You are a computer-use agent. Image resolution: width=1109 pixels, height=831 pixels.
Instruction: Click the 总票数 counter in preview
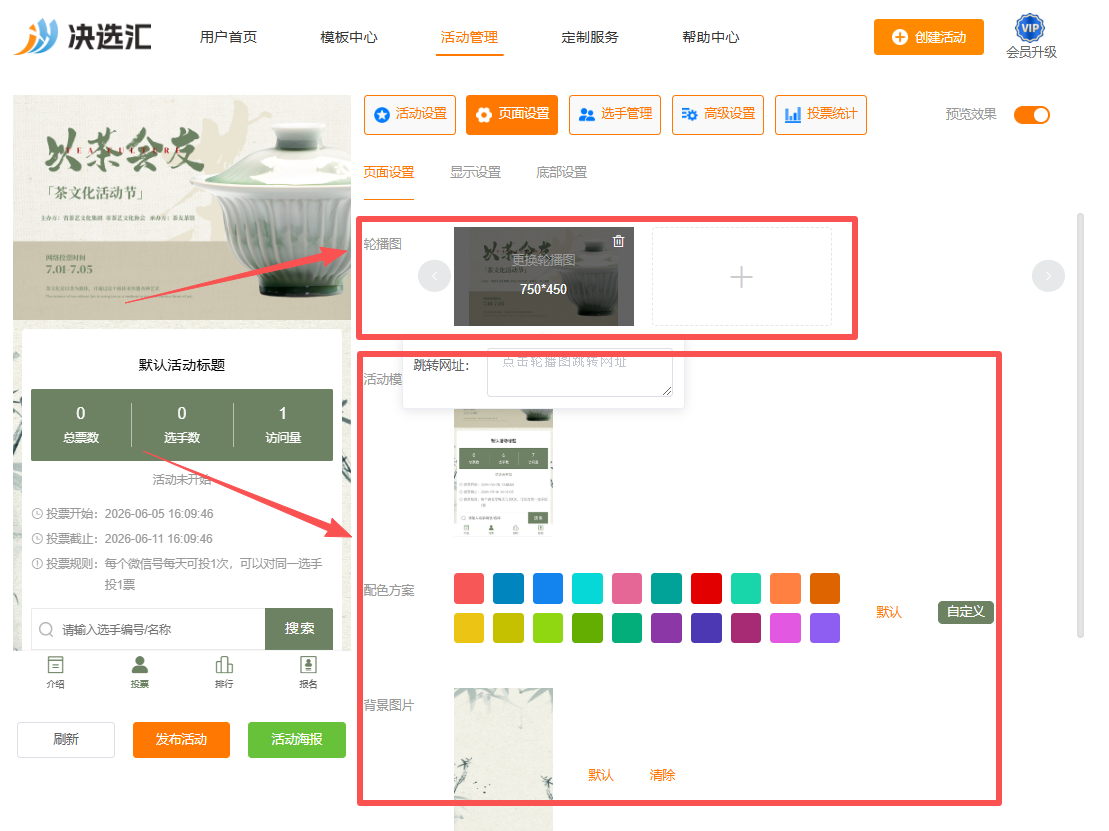81,424
